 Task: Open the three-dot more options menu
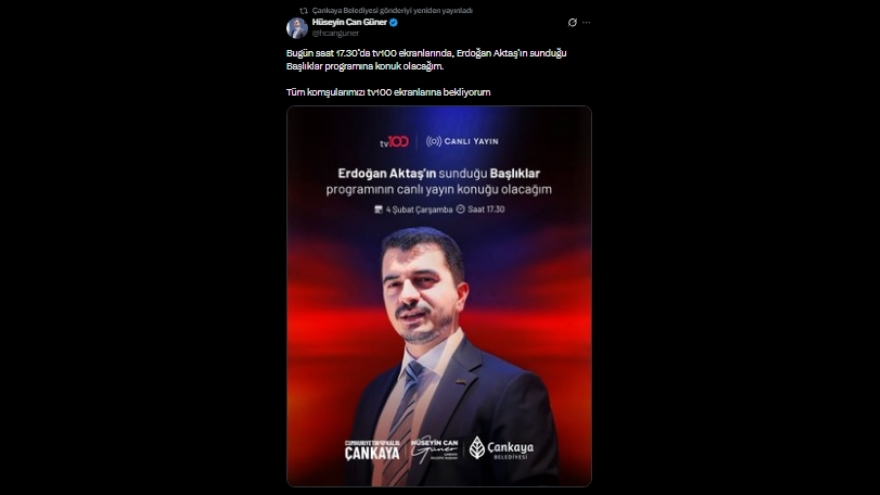point(586,22)
